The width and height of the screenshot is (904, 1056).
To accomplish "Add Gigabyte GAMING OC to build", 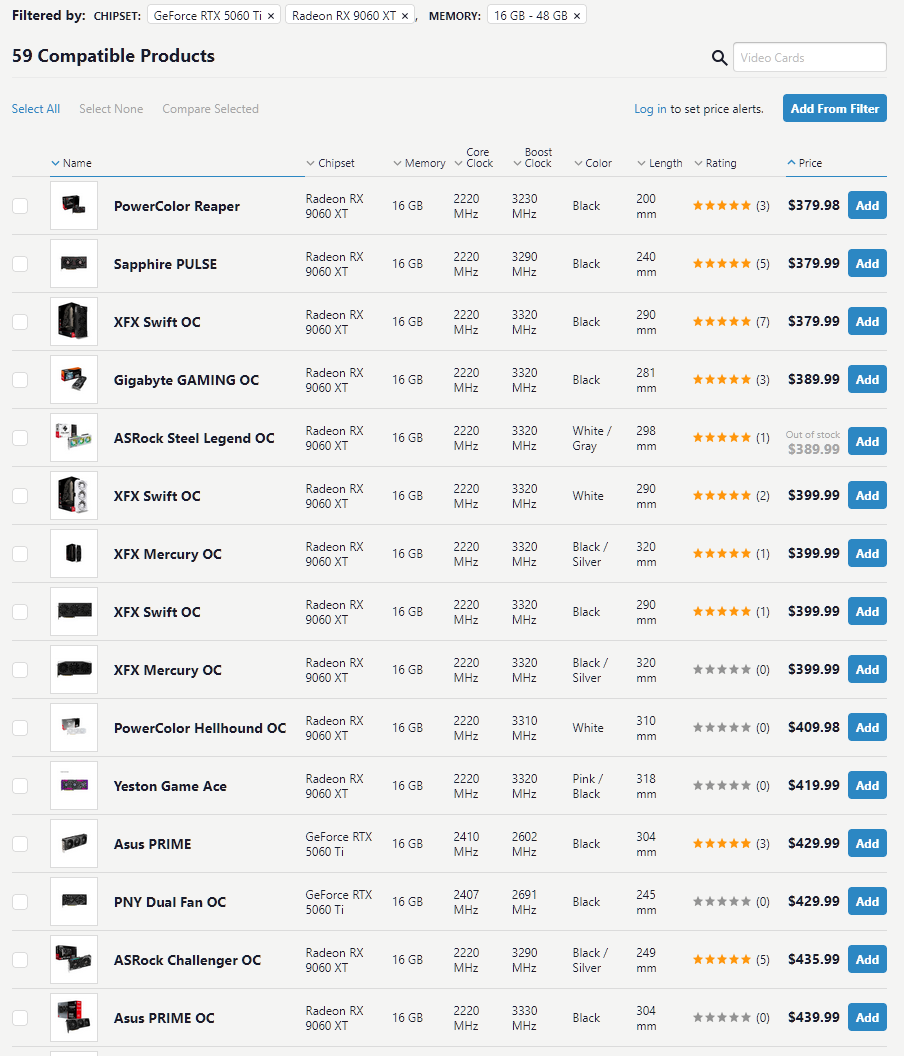I will pos(867,379).
